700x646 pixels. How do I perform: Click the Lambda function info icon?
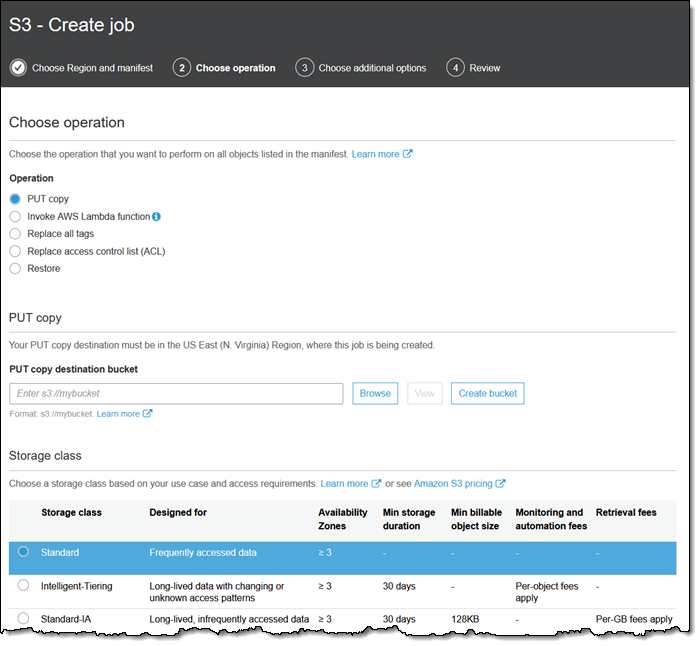156,217
